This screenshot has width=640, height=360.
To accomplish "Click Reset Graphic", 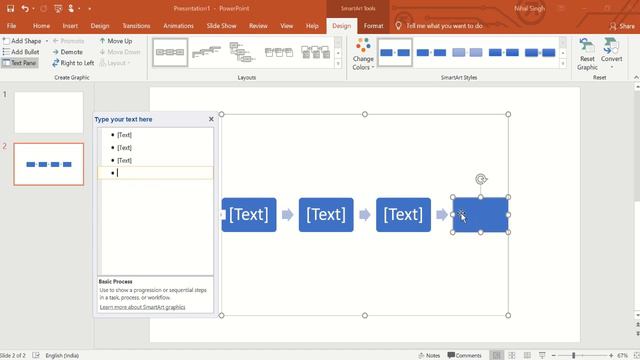I will pos(587,54).
